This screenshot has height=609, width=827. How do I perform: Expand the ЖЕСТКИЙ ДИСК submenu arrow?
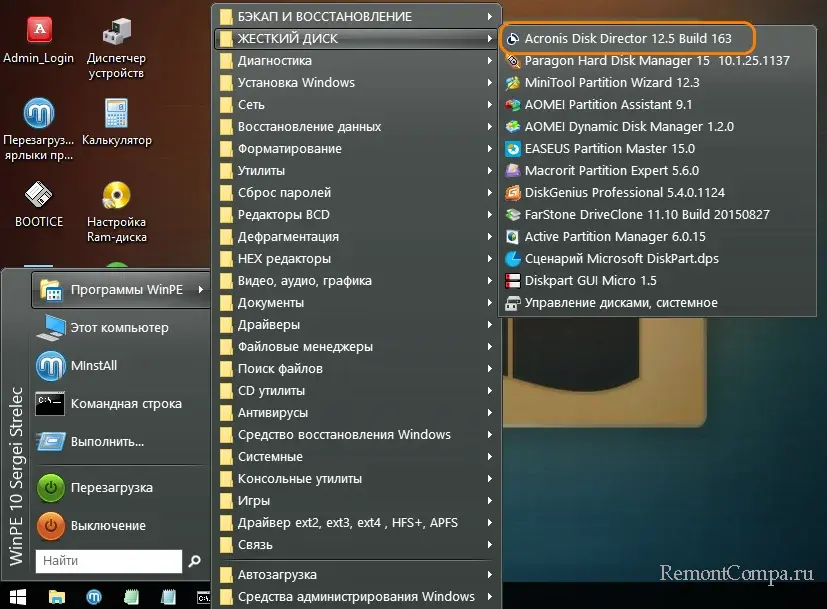(x=490, y=38)
